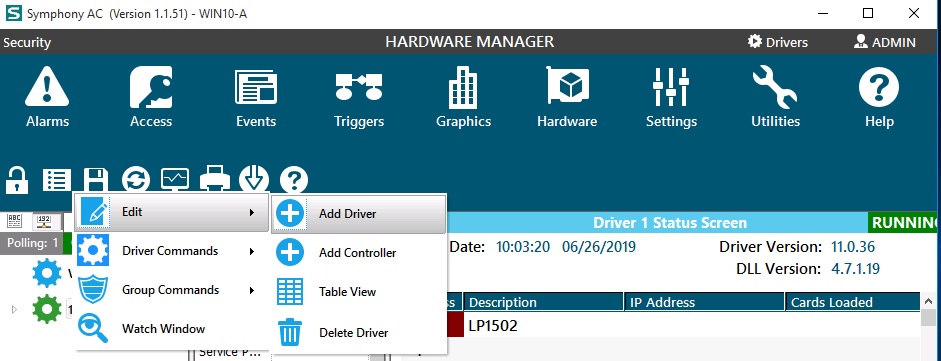Choose Table View from the submenu
Screen dimensions: 941x361
(358, 292)
